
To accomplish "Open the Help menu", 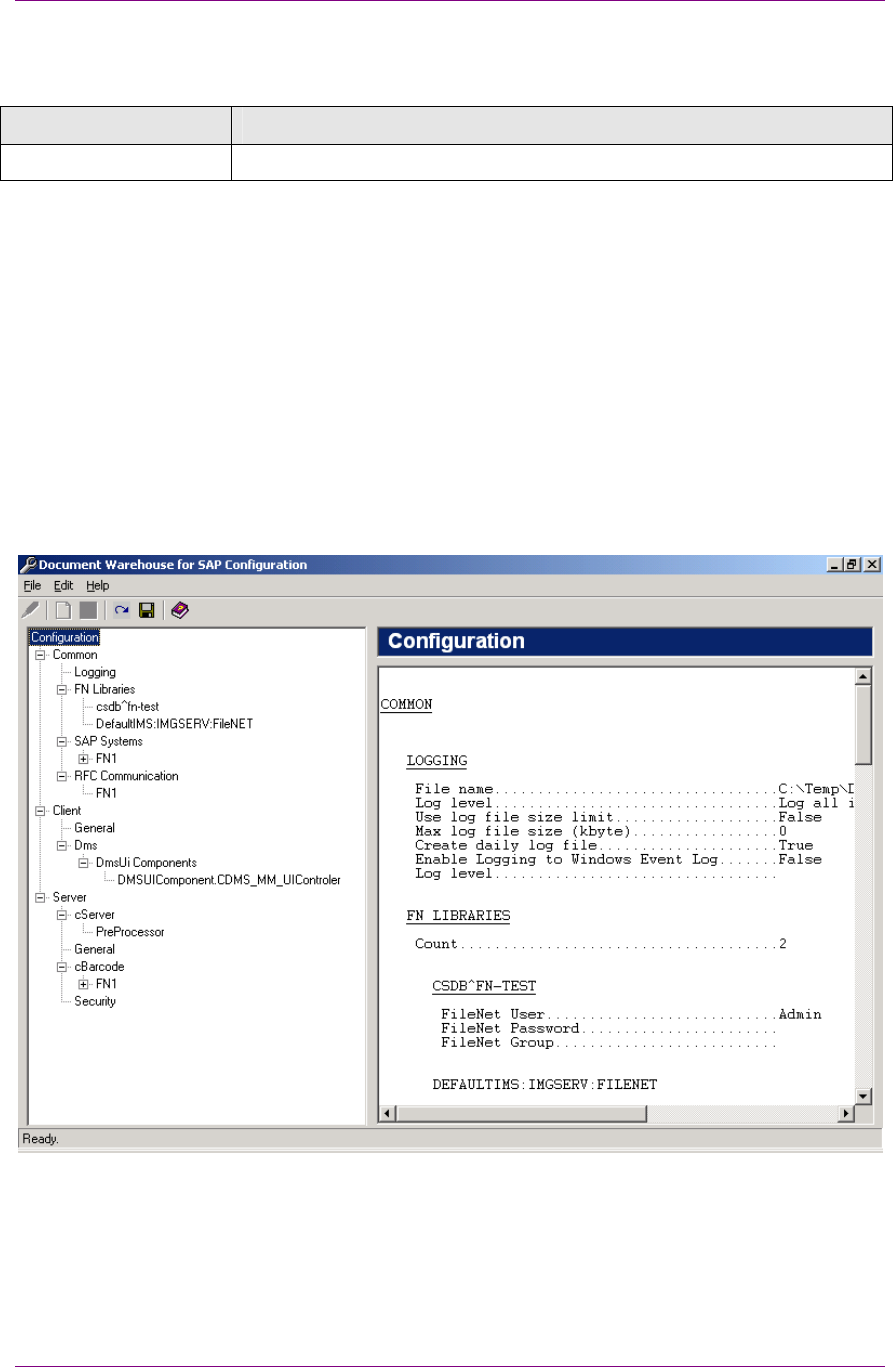I will coord(97,586).
